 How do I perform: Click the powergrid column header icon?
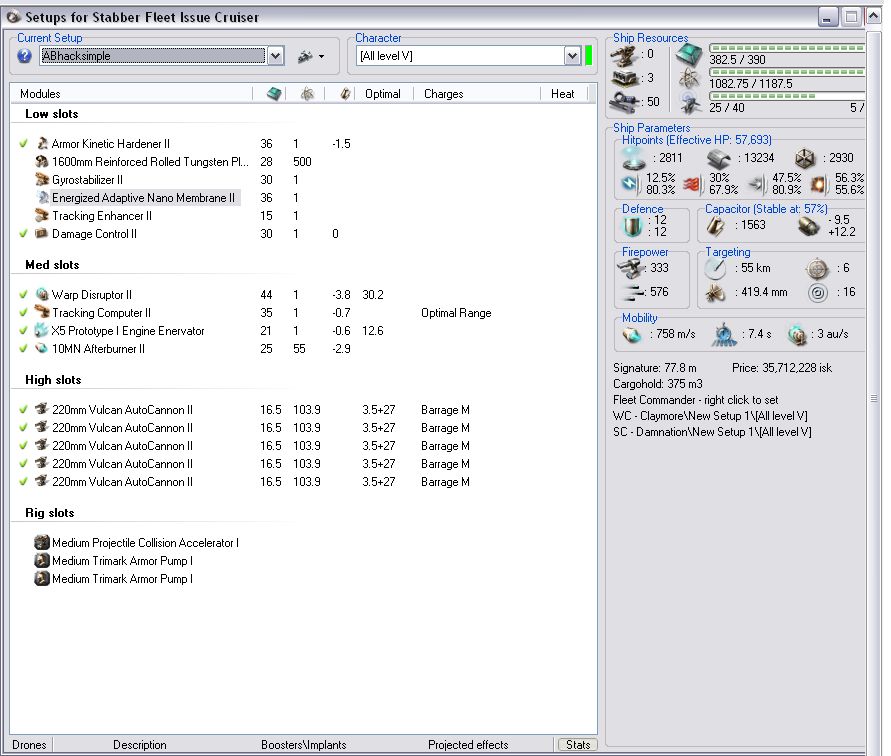tap(307, 94)
